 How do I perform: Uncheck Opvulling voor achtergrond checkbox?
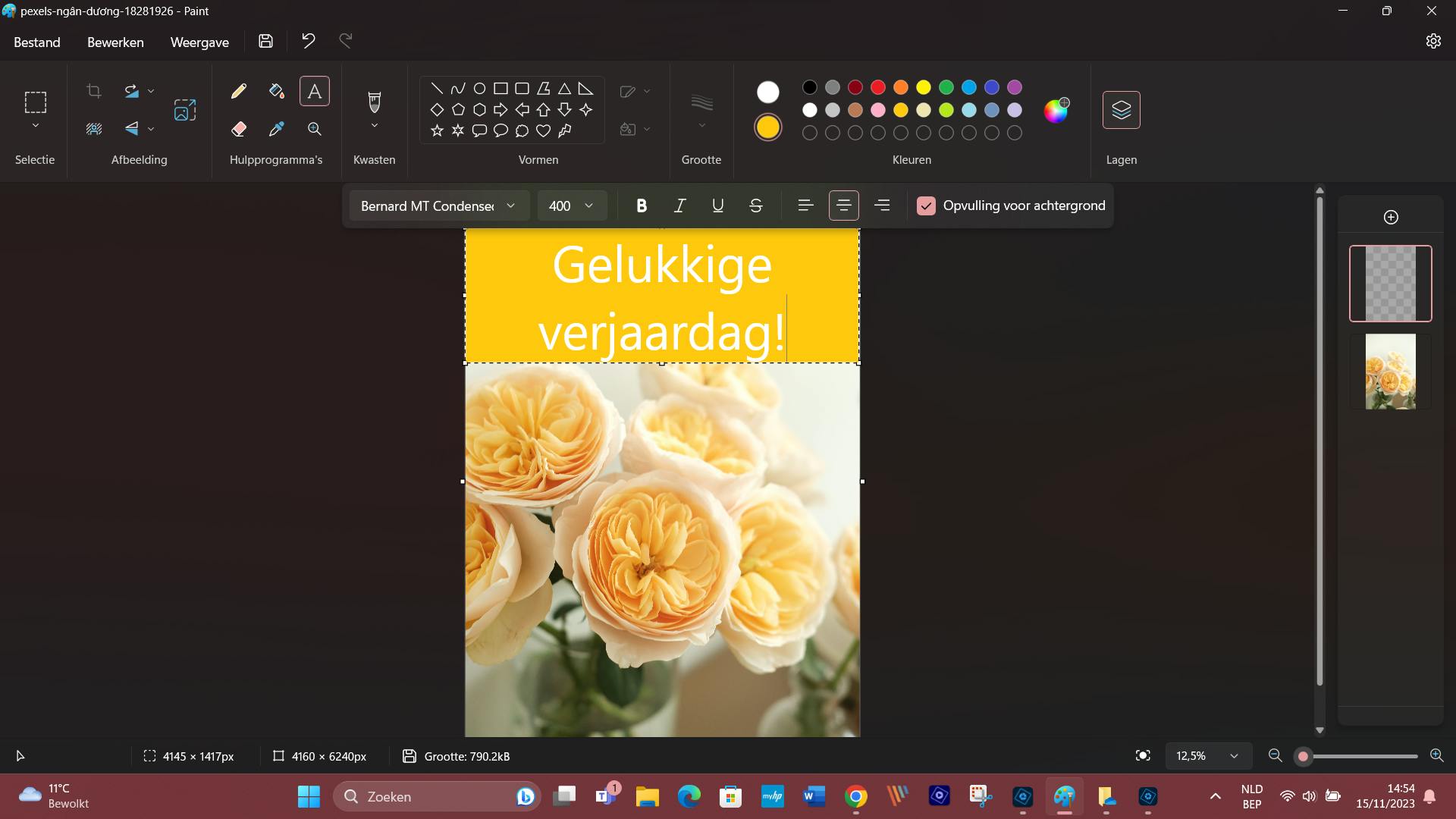coord(926,206)
